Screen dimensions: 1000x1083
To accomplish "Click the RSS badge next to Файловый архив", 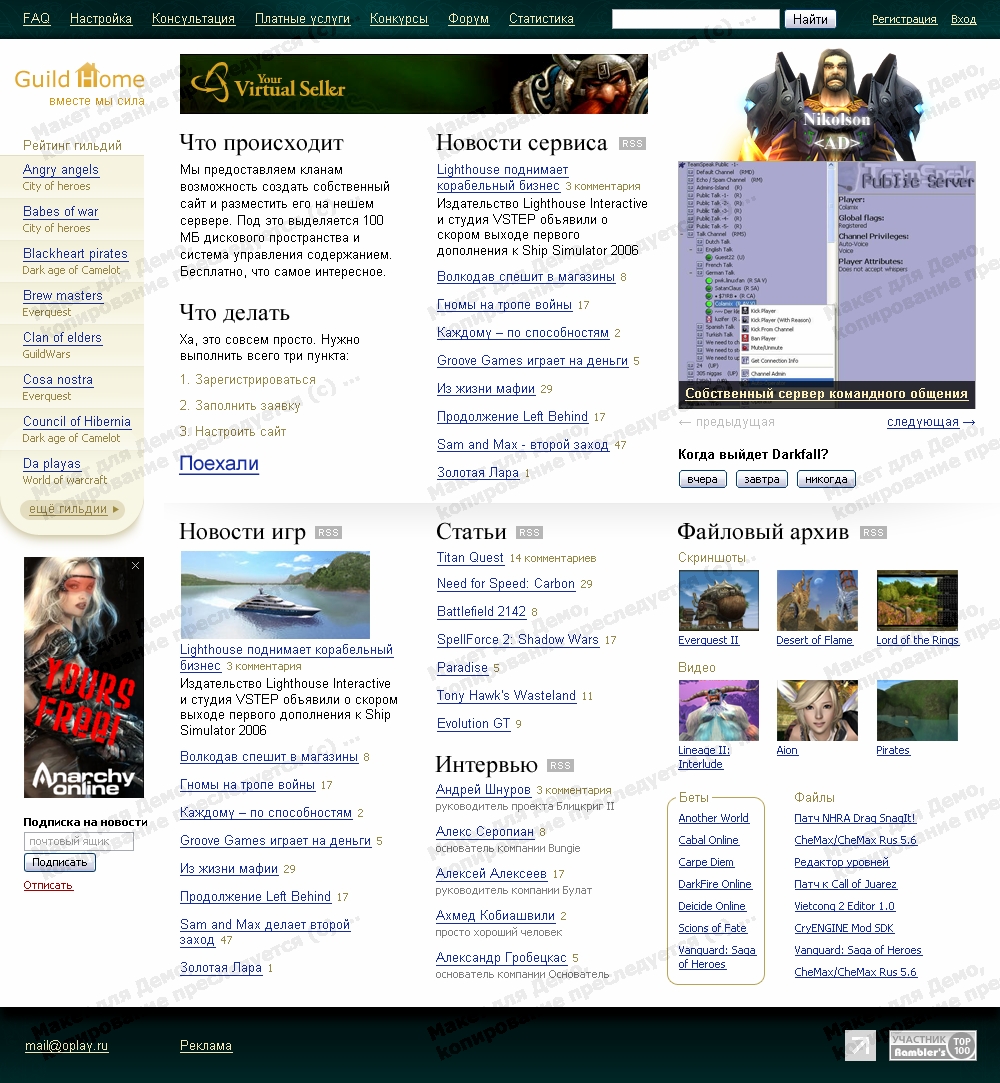I will click(x=873, y=533).
